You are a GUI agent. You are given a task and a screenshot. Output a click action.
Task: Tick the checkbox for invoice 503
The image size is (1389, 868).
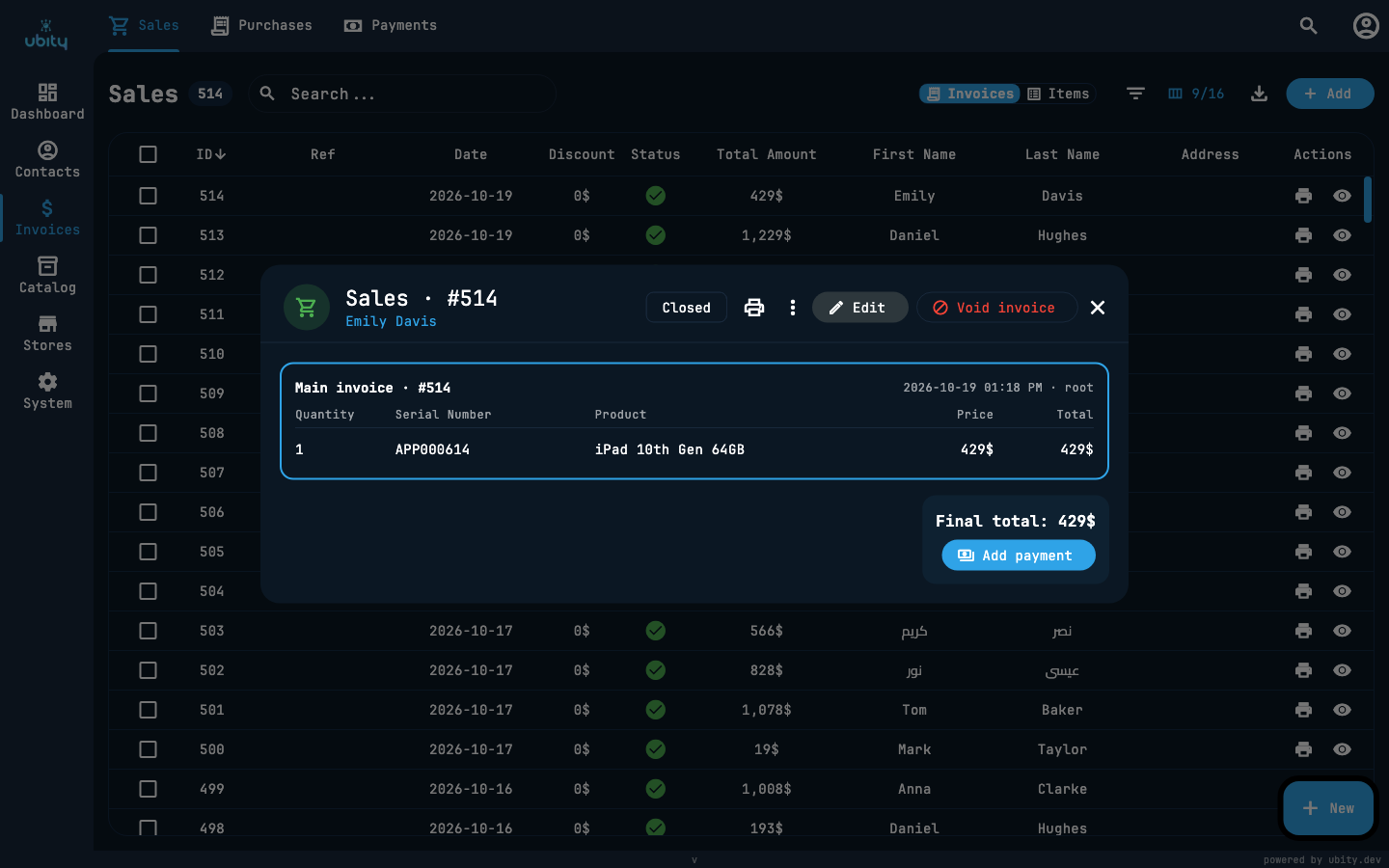pos(148,631)
